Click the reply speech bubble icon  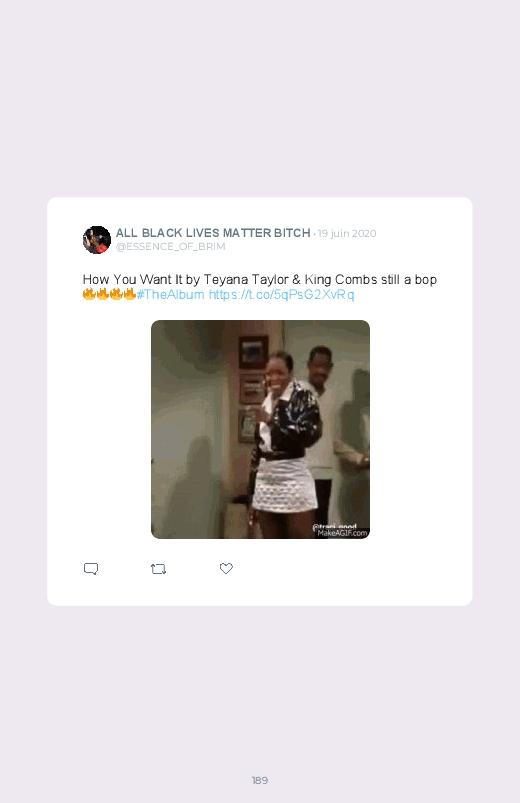tap(91, 569)
